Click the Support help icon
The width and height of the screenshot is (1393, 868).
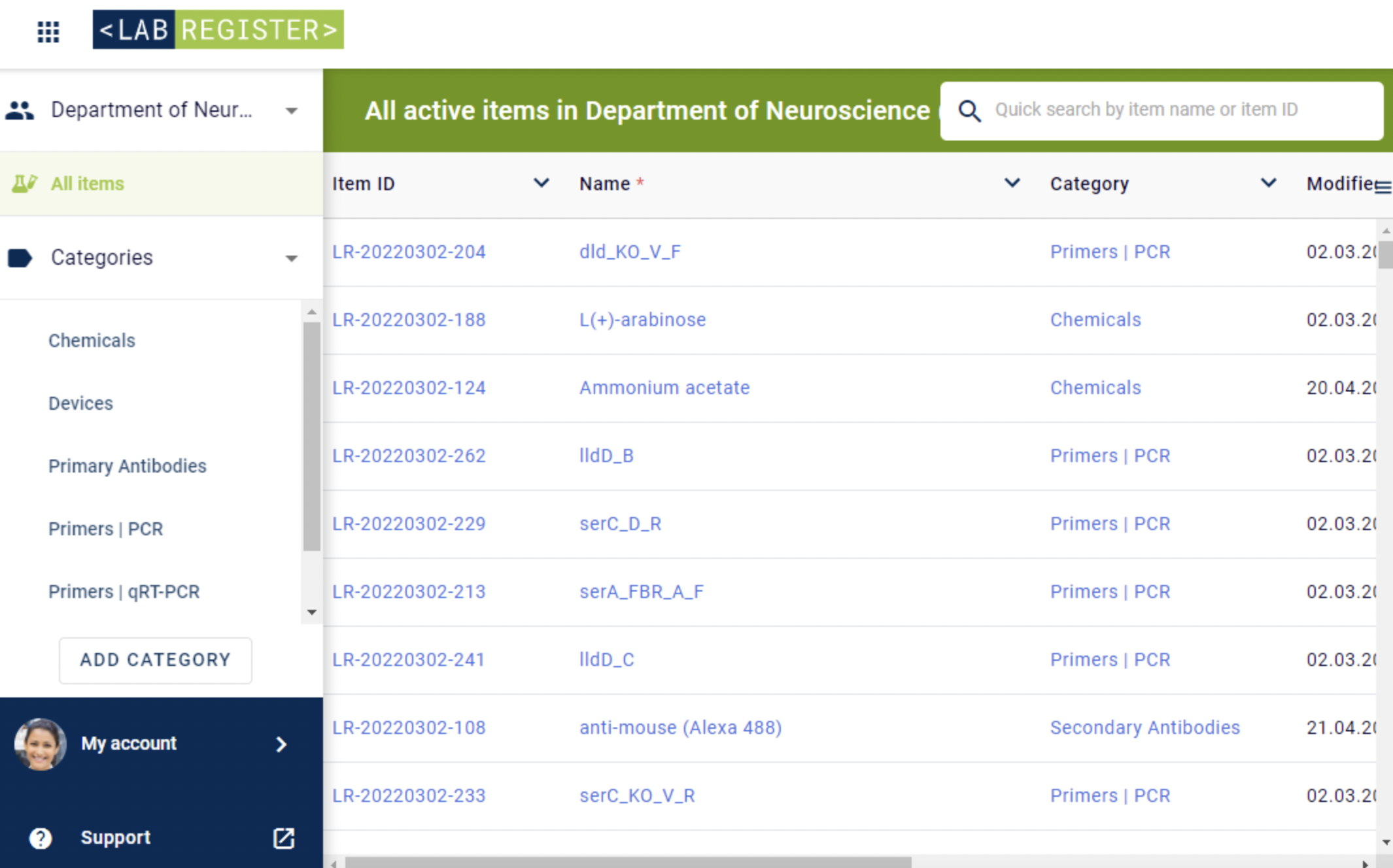tap(40, 838)
